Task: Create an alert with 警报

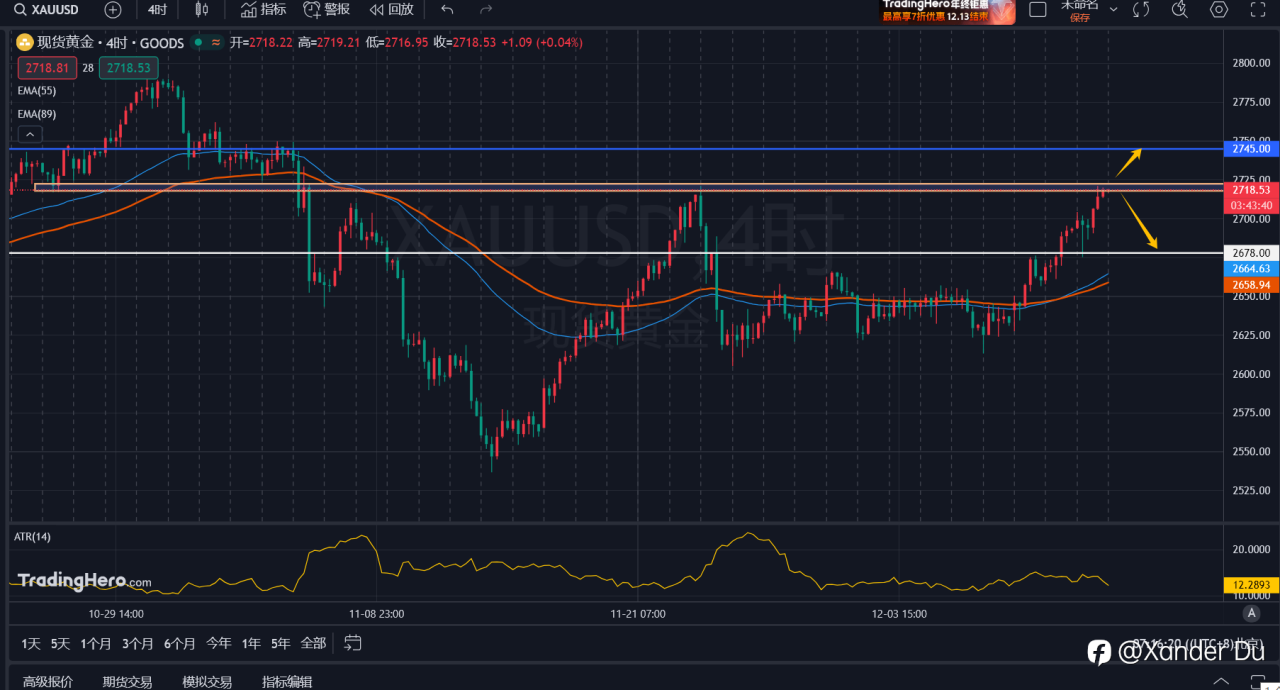Action: (327, 10)
